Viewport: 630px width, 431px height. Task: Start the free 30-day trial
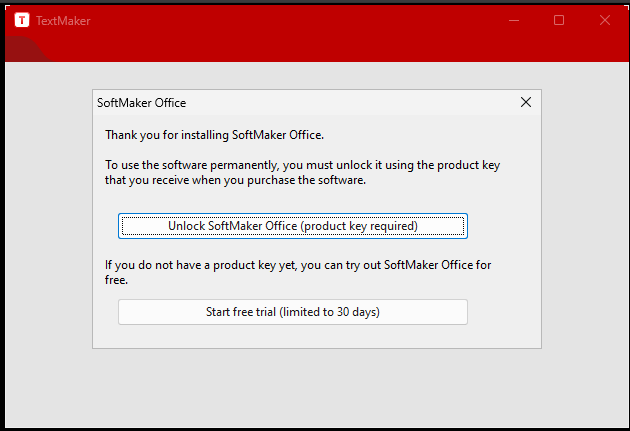293,312
